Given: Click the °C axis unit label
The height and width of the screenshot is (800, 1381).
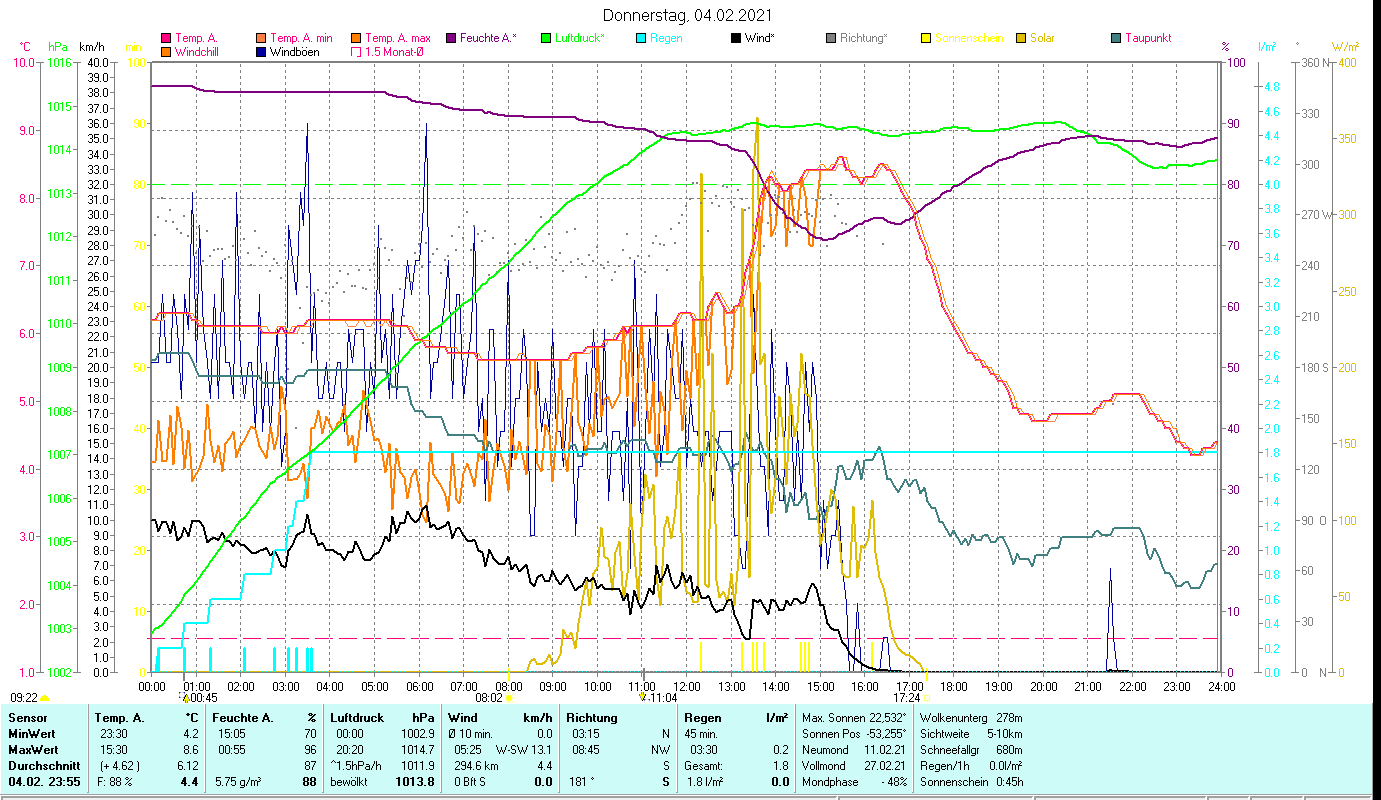Looking at the screenshot, I should pyautogui.click(x=25, y=47).
